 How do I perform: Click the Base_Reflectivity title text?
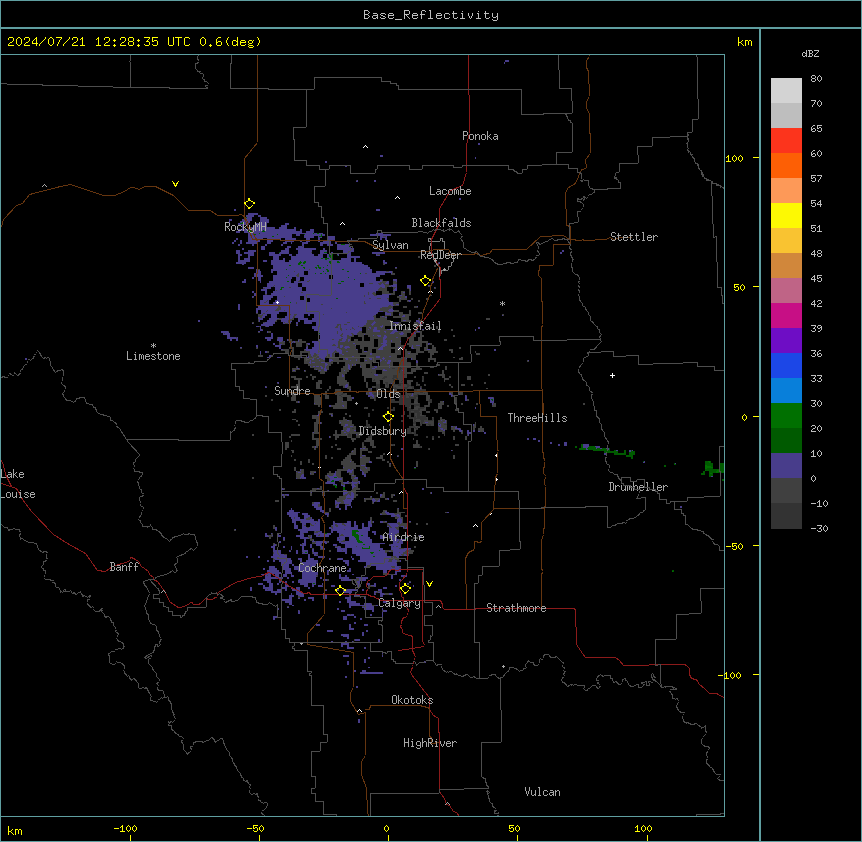pos(431,15)
